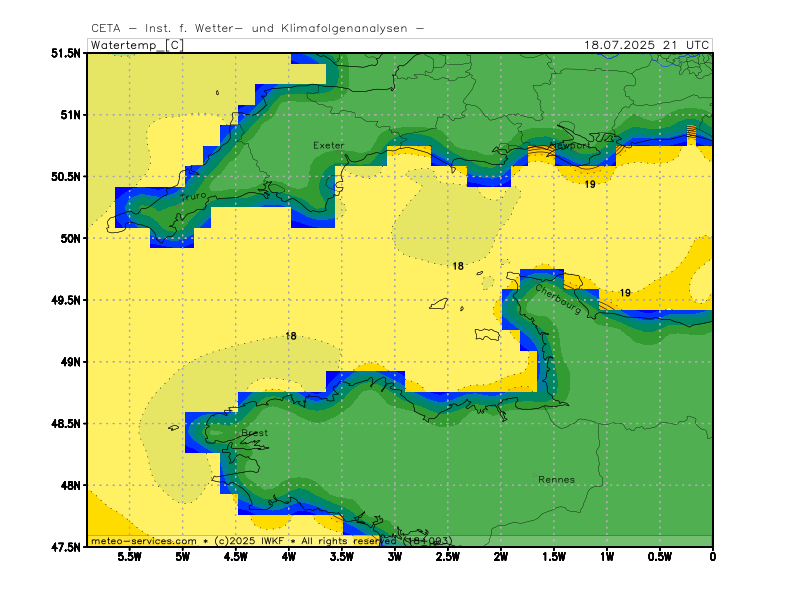Click the 51.5N latitude label
This screenshot has height=600, width=800.
[x=66, y=53]
